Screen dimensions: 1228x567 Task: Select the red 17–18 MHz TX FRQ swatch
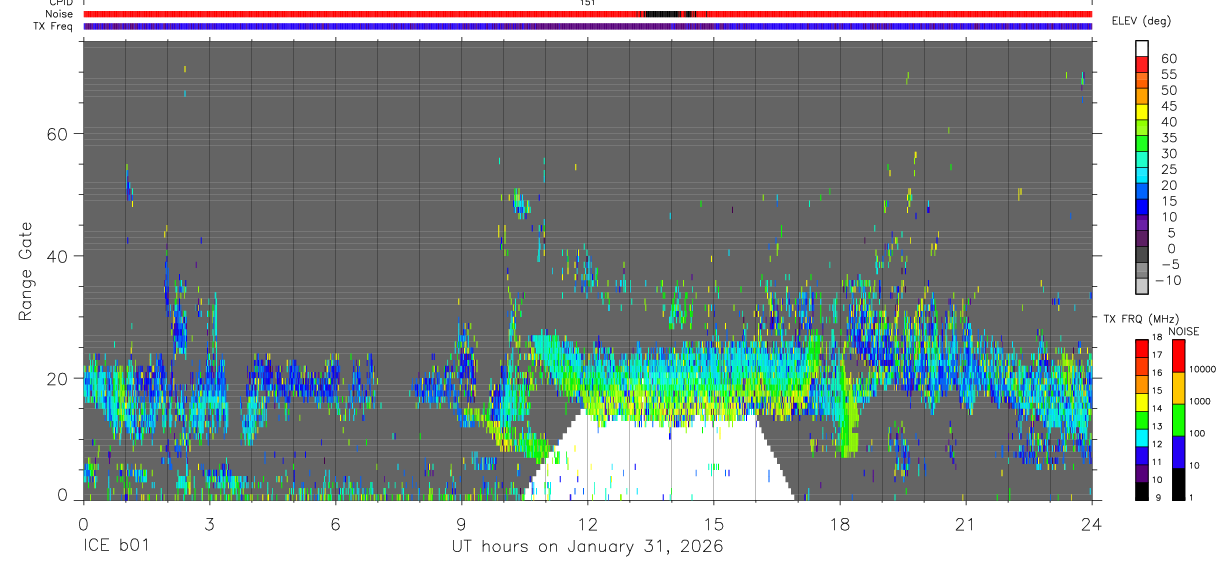pyautogui.click(x=1142, y=349)
